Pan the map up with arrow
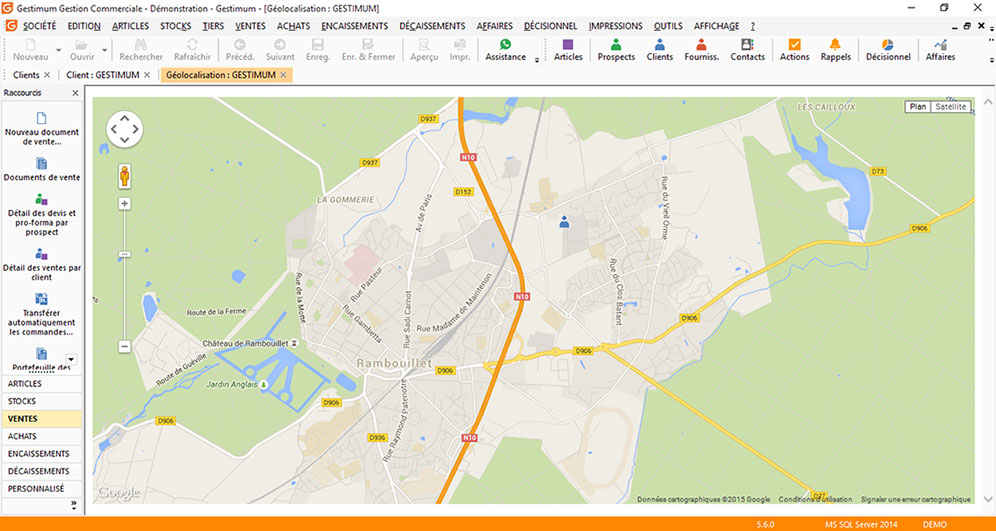Image resolution: width=996 pixels, height=531 pixels. click(x=124, y=118)
